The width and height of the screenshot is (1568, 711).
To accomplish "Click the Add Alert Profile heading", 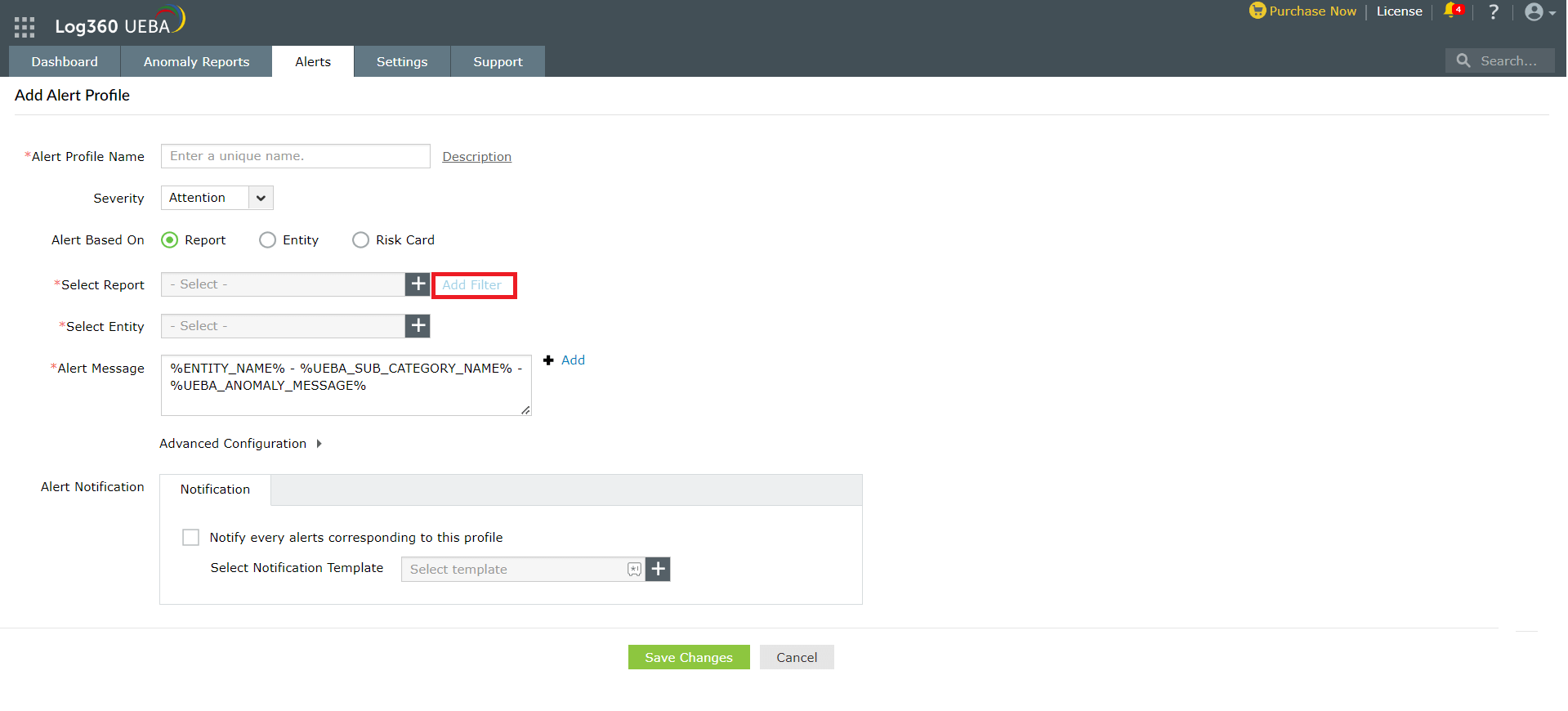I will coord(72,96).
